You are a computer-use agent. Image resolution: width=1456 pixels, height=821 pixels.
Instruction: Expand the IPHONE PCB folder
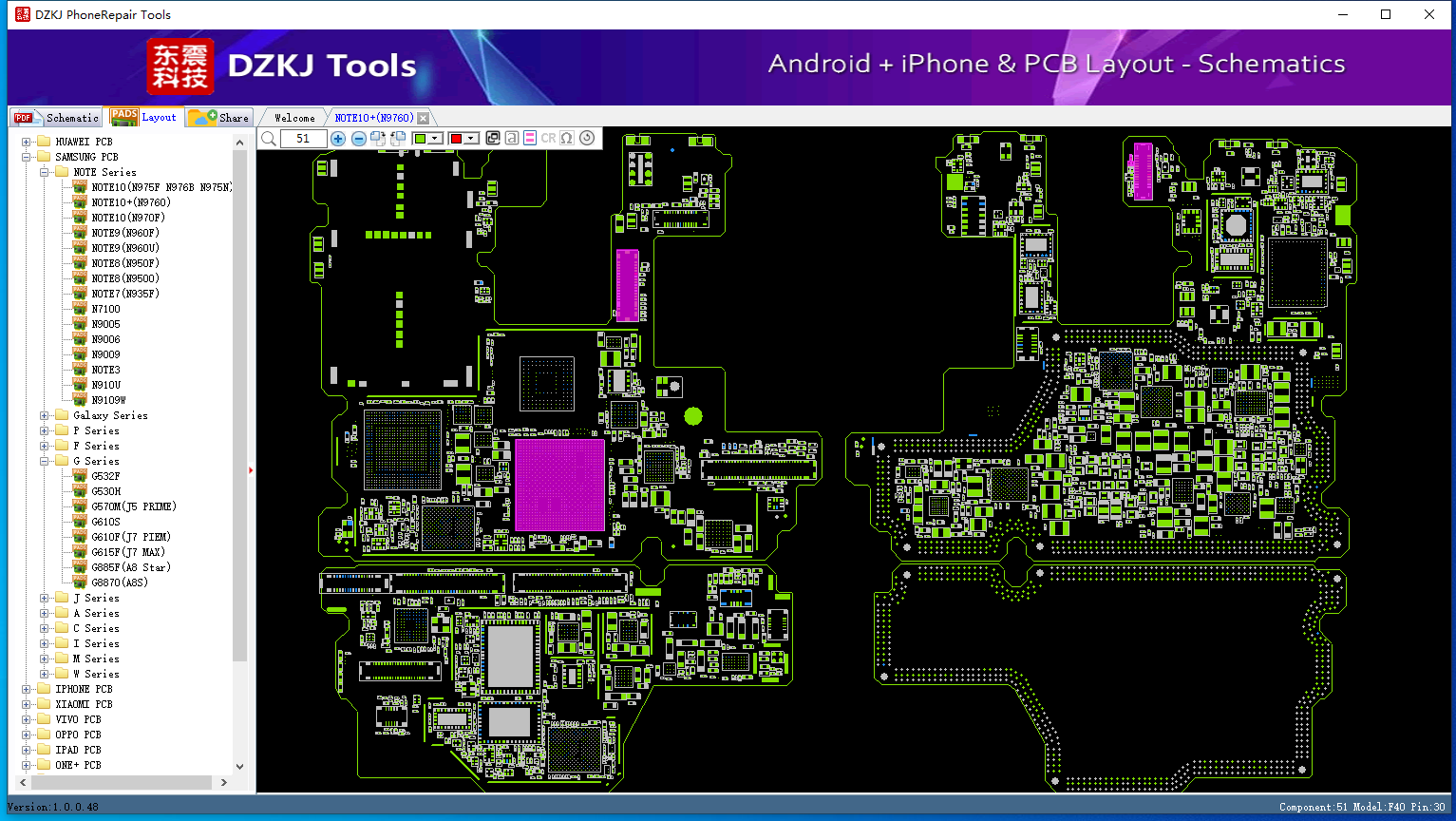tap(27, 689)
